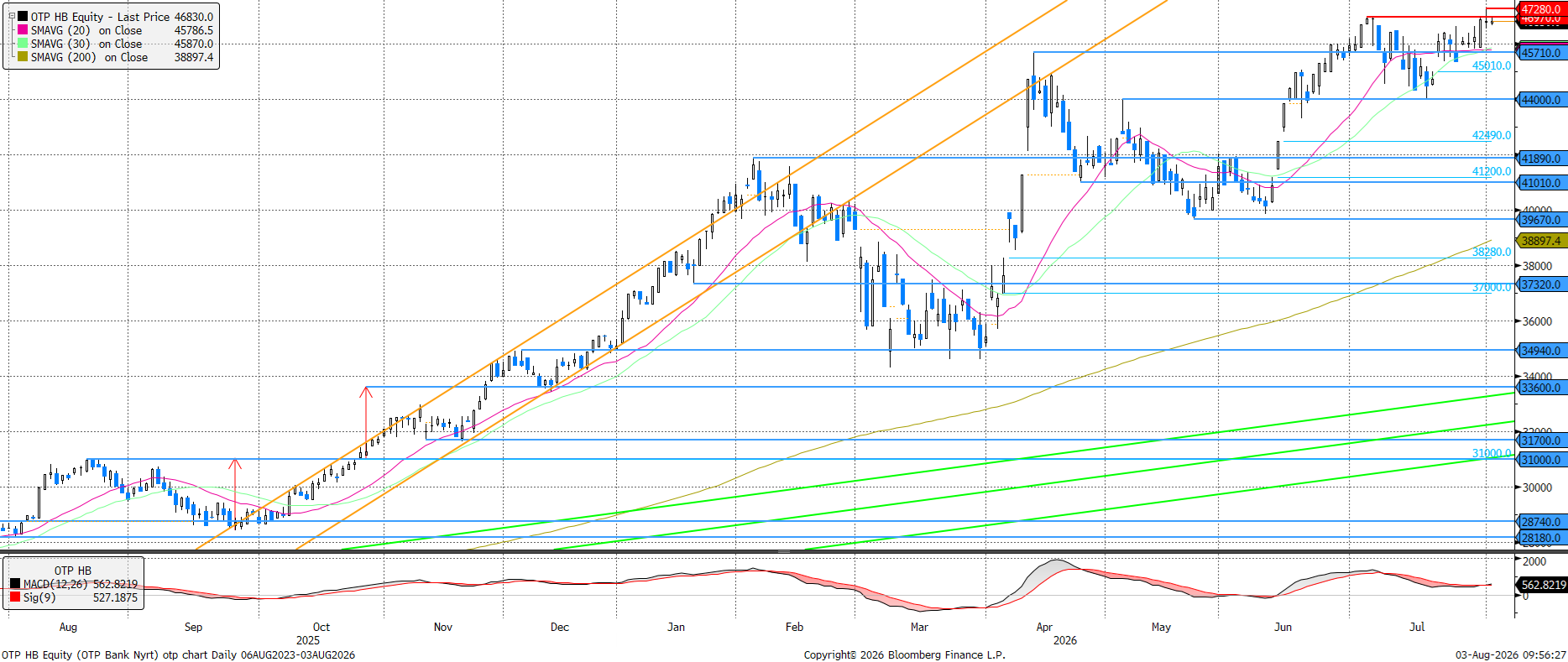Select the olive 38897.4 SMA value tag

(1542, 241)
